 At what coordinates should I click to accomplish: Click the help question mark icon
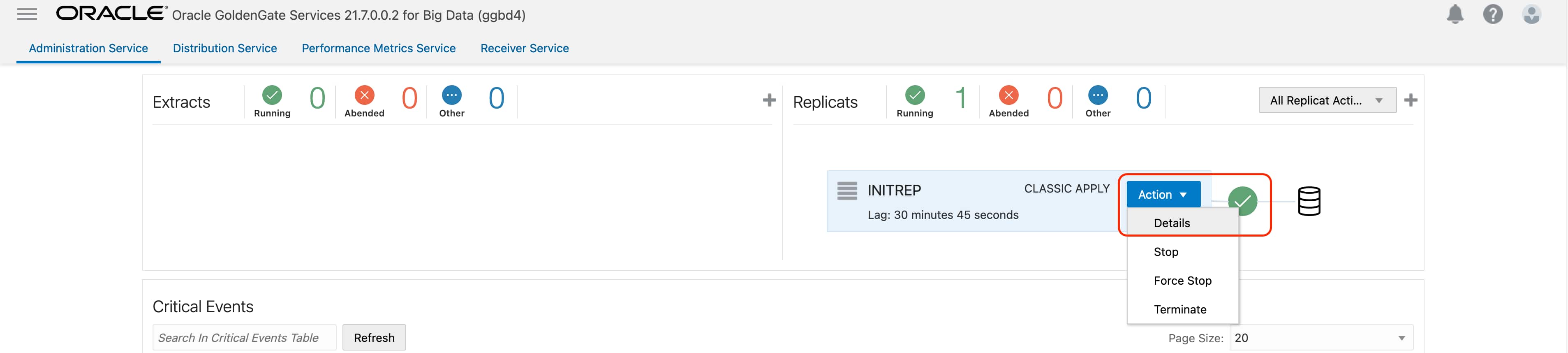(x=1492, y=14)
